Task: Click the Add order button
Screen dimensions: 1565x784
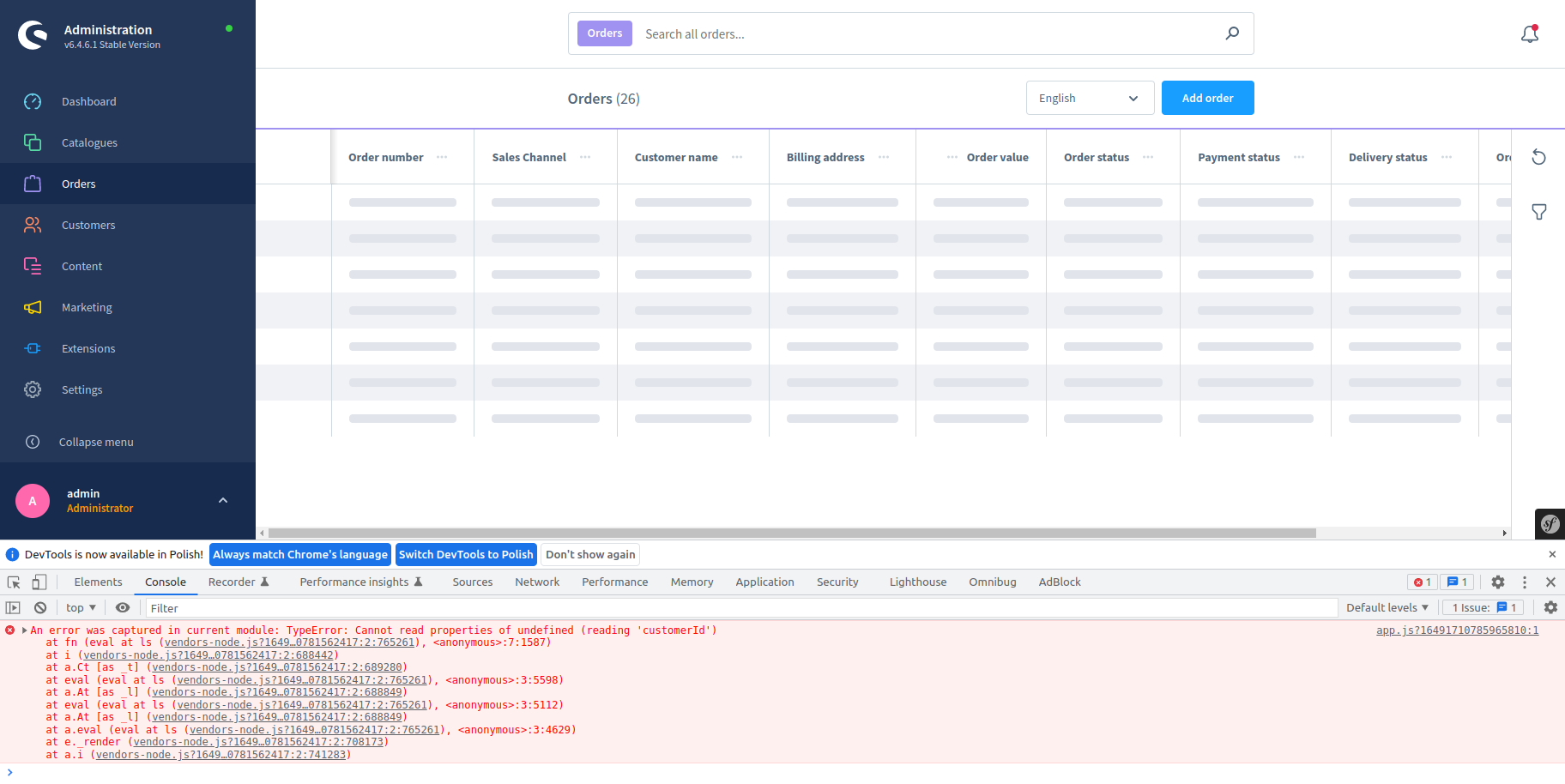Action: coord(1207,98)
